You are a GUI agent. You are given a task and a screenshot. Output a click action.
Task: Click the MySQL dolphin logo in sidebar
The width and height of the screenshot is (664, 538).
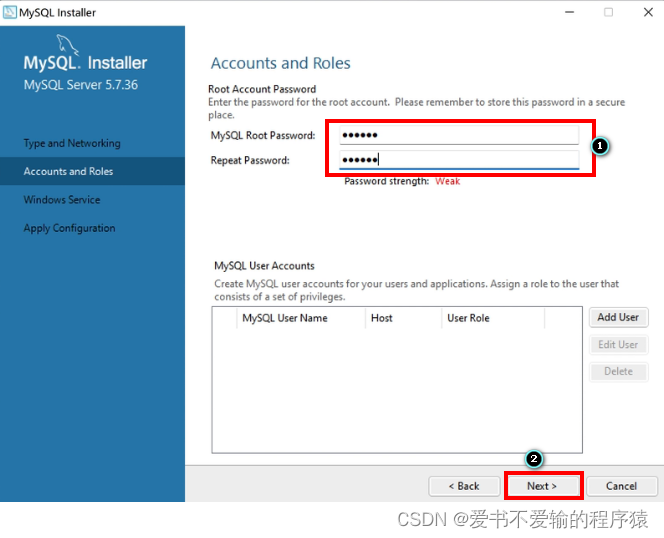pos(68,43)
